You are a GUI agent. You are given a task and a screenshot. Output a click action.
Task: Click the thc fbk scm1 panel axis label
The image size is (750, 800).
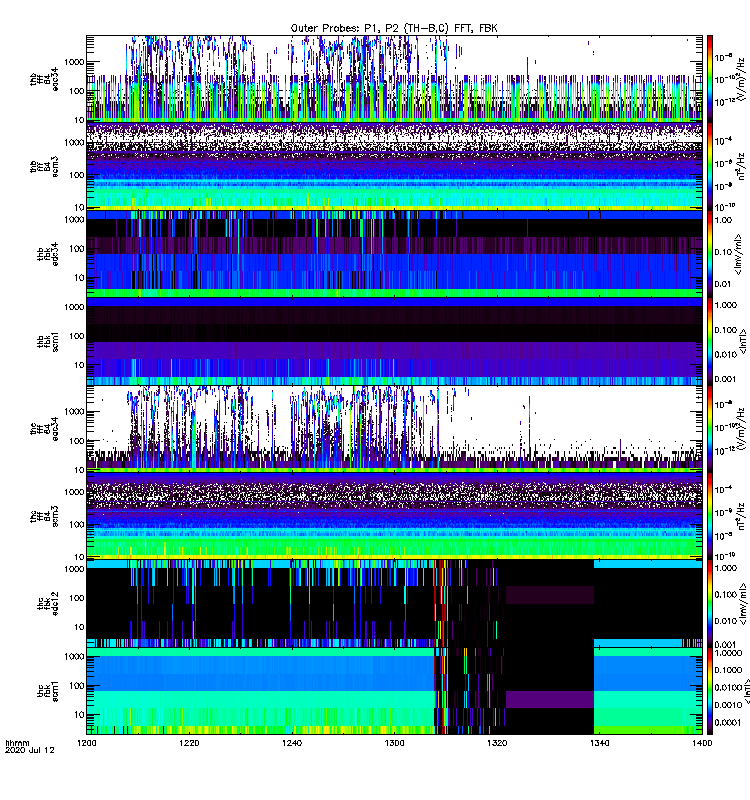[48, 691]
